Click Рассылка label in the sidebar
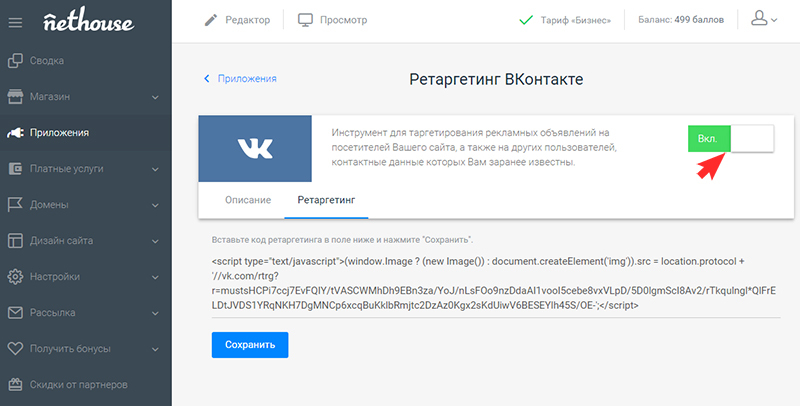Viewport: 800px width, 406px height. coord(53,313)
